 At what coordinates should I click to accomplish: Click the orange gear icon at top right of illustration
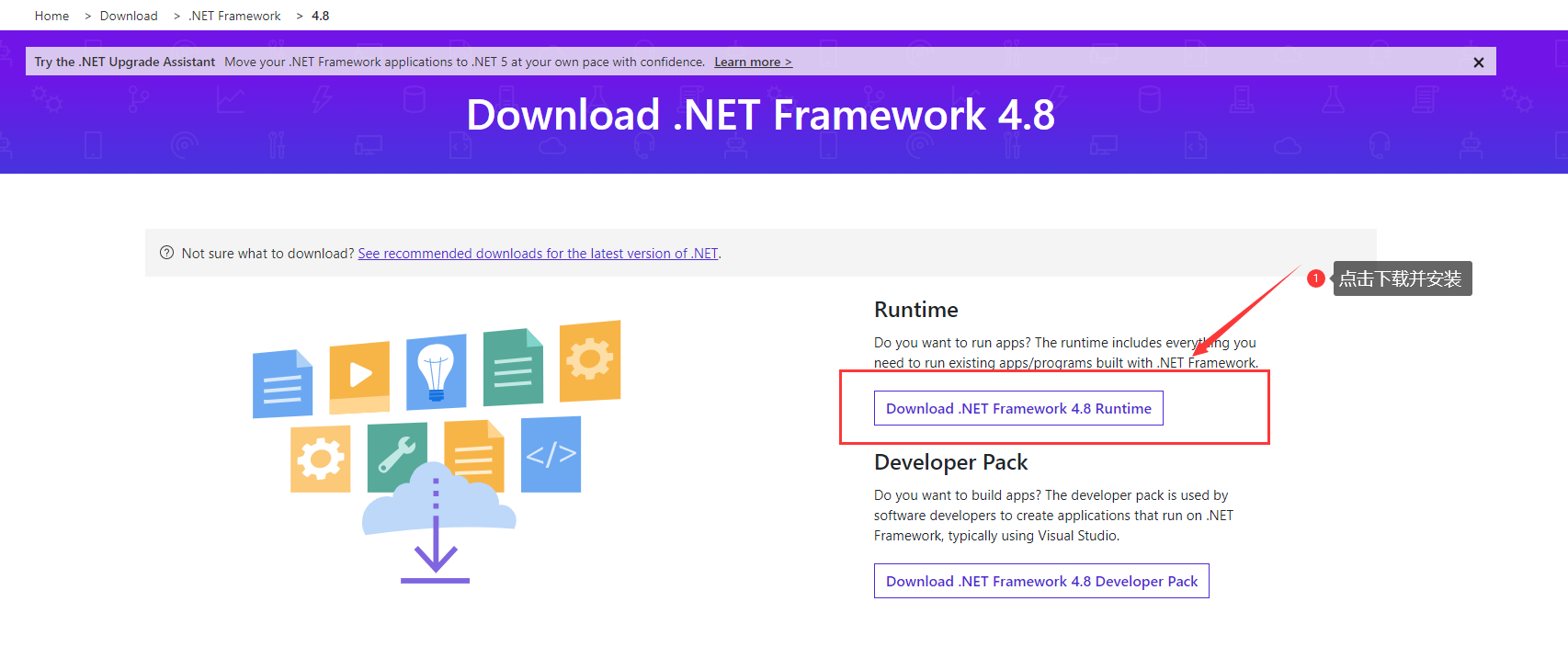590,360
